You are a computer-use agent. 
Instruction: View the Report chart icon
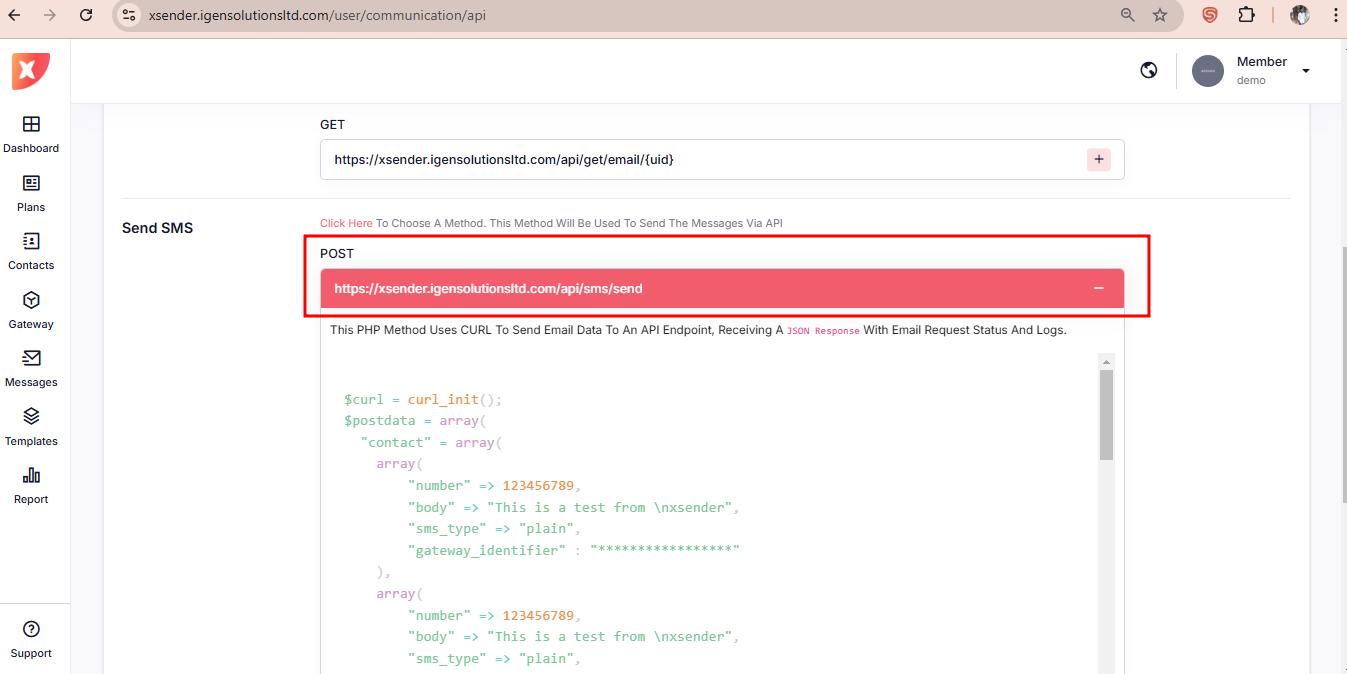click(31, 476)
